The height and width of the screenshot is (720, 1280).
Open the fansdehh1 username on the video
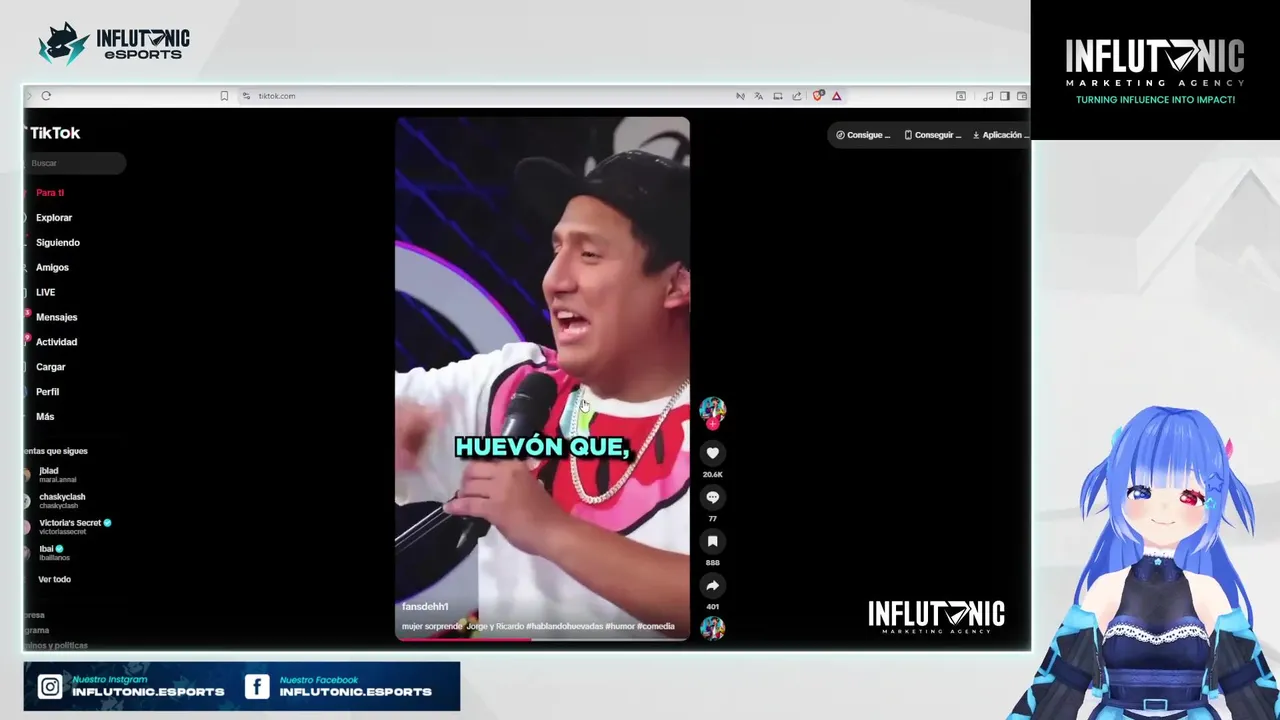click(425, 607)
